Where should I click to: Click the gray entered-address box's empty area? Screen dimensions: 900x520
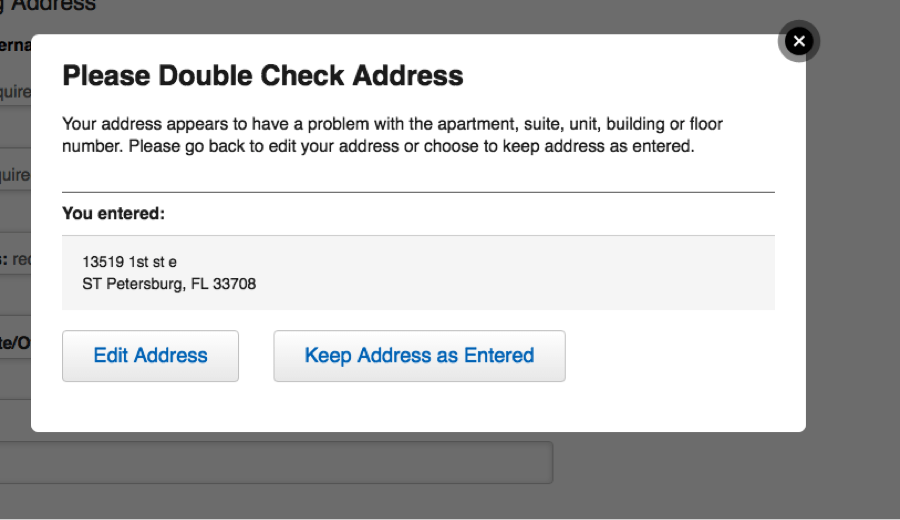point(517,273)
